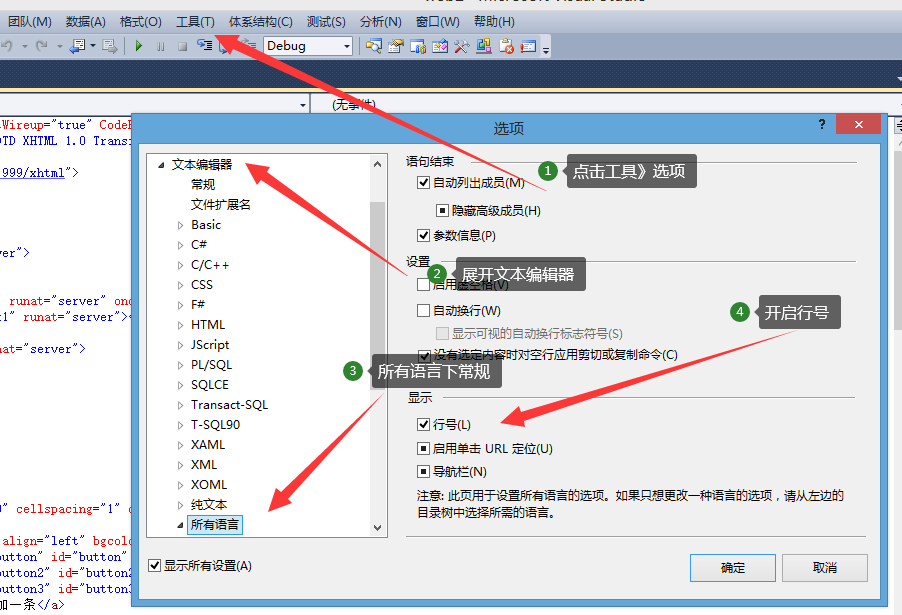Click the Navigate Backward icon in toolbar
This screenshot has width=902, height=615.
[x=77, y=45]
